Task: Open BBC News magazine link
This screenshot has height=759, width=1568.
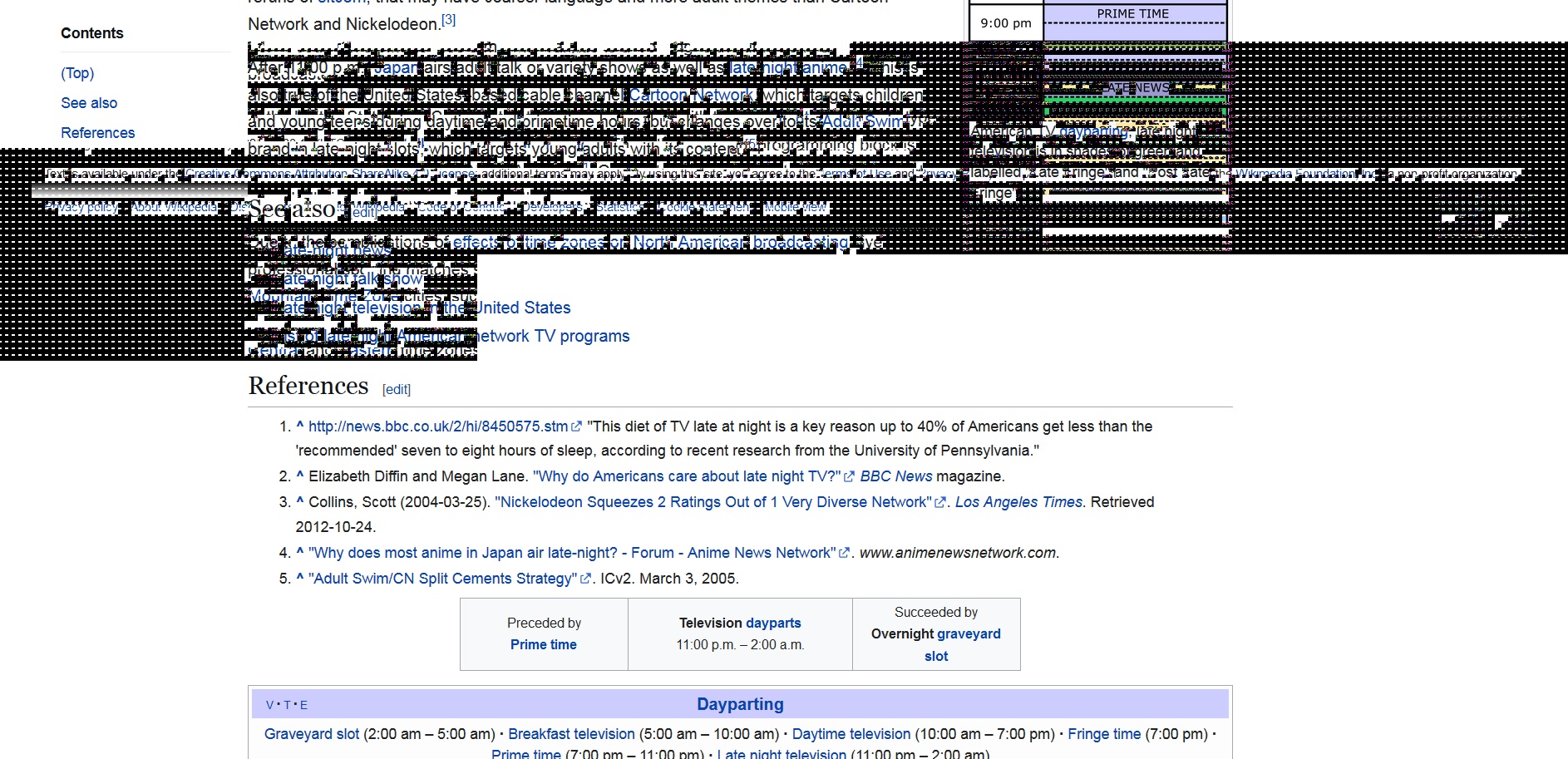Action: pyautogui.click(x=896, y=476)
